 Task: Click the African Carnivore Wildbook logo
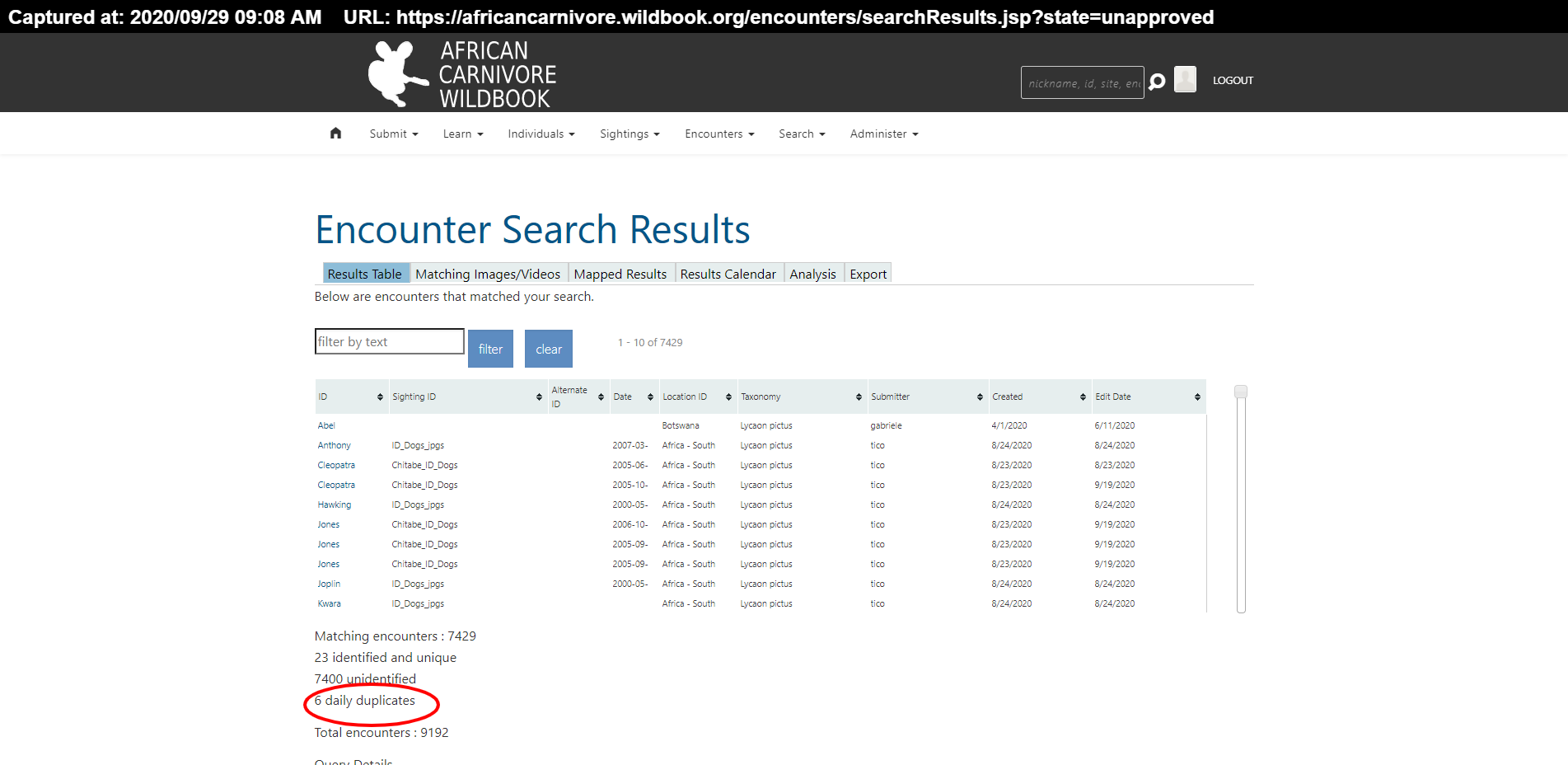tap(462, 73)
